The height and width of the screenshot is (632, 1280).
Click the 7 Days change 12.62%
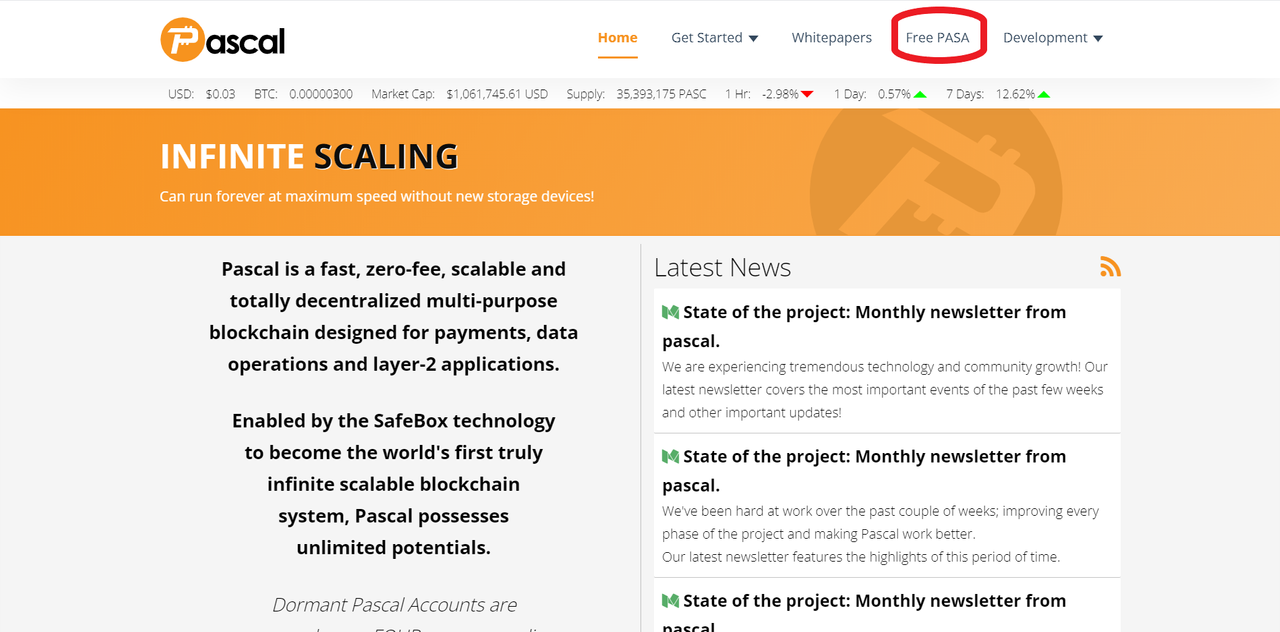tap(1015, 94)
